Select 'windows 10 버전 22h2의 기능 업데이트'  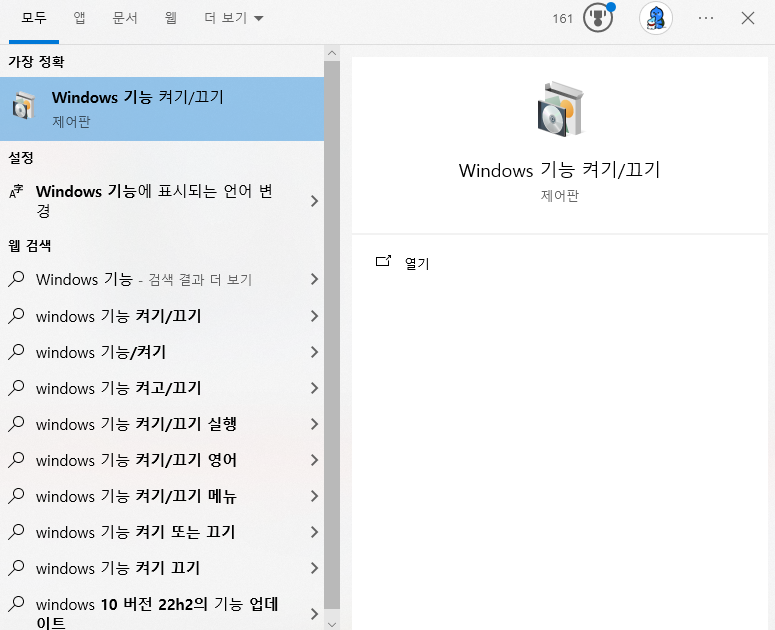point(162,611)
